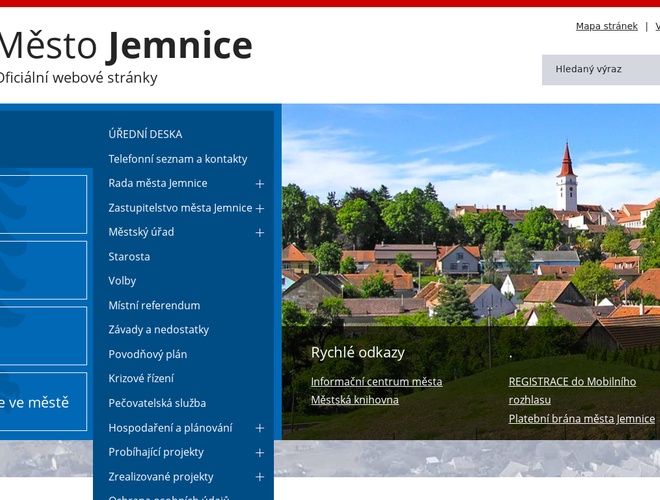Image resolution: width=660 pixels, height=500 pixels.
Task: Click the Hledaný výraz search field
Action: [x=600, y=69]
